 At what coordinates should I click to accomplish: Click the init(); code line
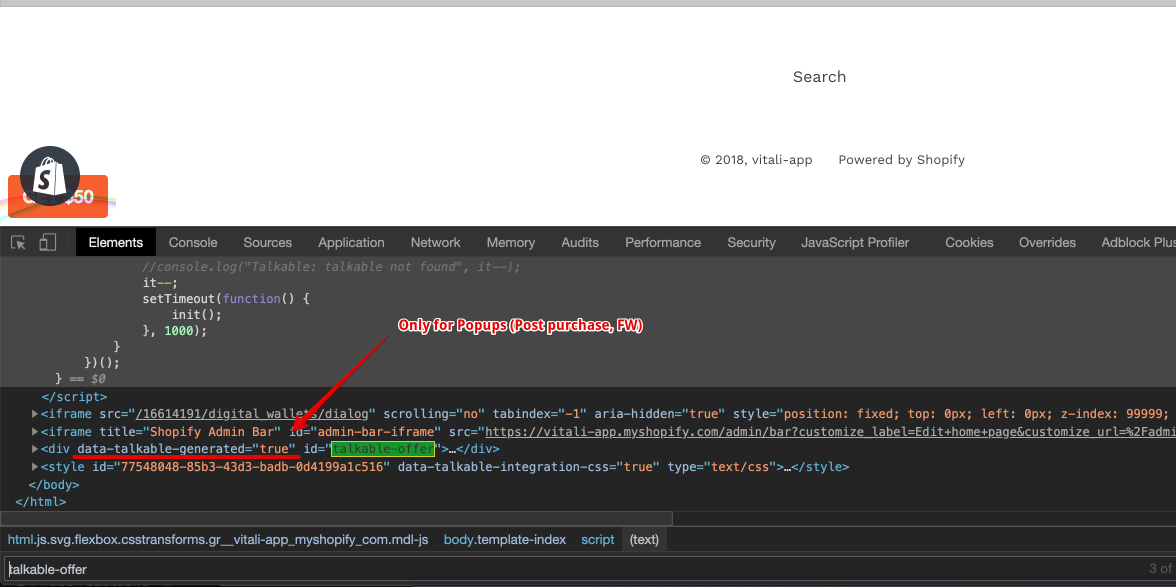196,315
